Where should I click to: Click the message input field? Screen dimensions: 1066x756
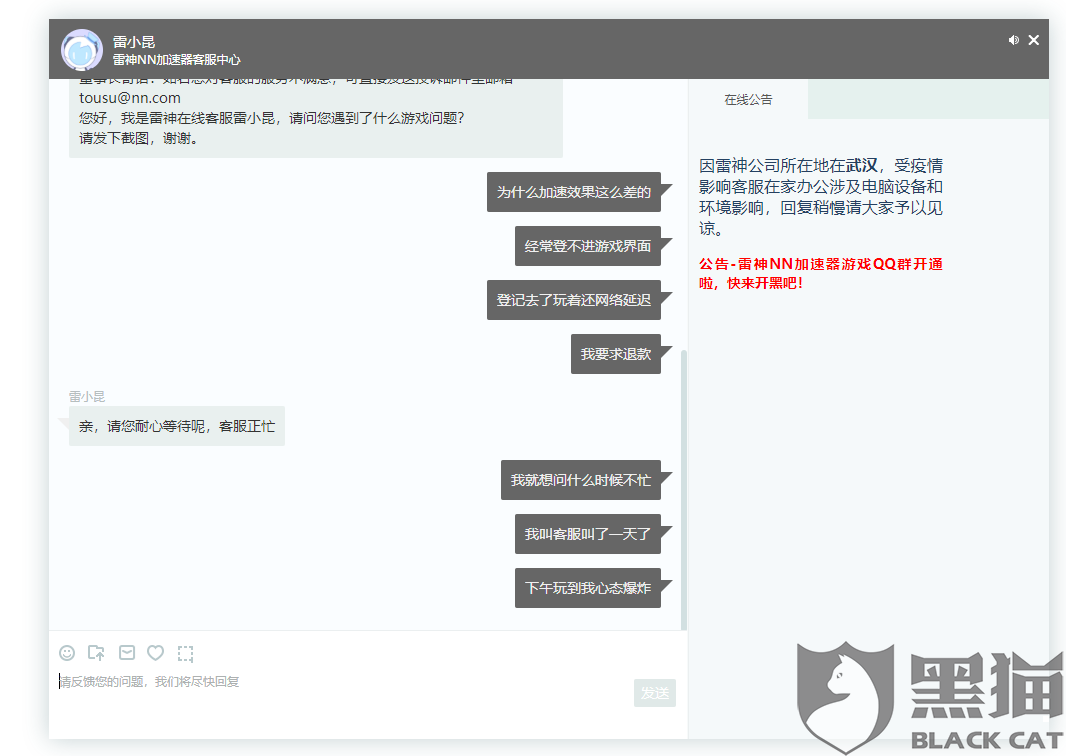300,681
